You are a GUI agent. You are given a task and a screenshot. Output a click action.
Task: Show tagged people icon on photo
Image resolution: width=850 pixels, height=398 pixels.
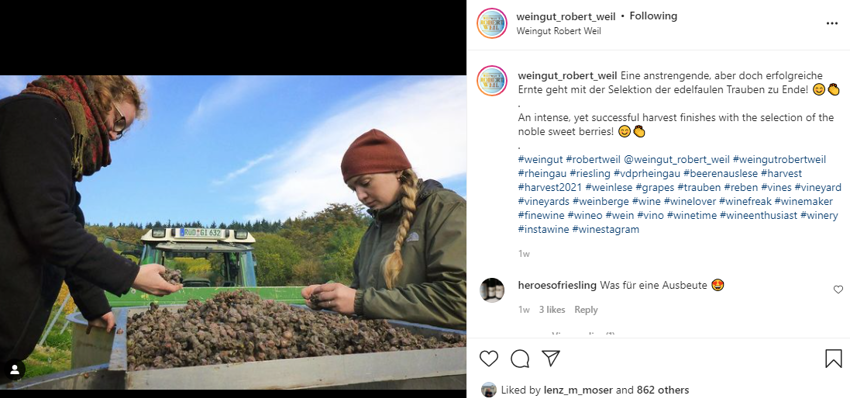[15, 370]
